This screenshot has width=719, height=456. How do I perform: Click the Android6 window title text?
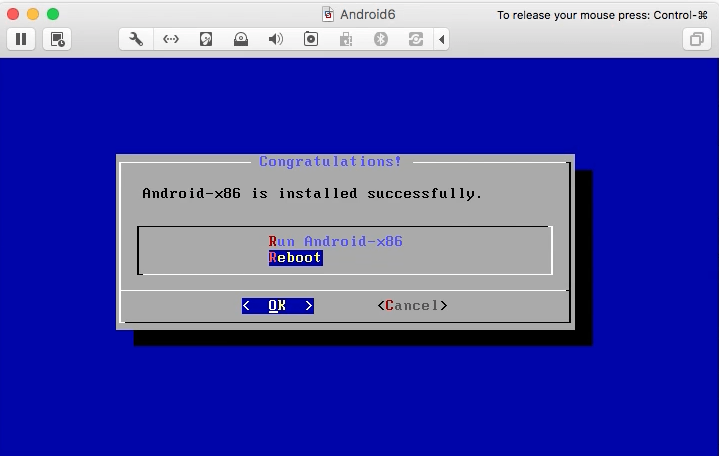pos(367,15)
